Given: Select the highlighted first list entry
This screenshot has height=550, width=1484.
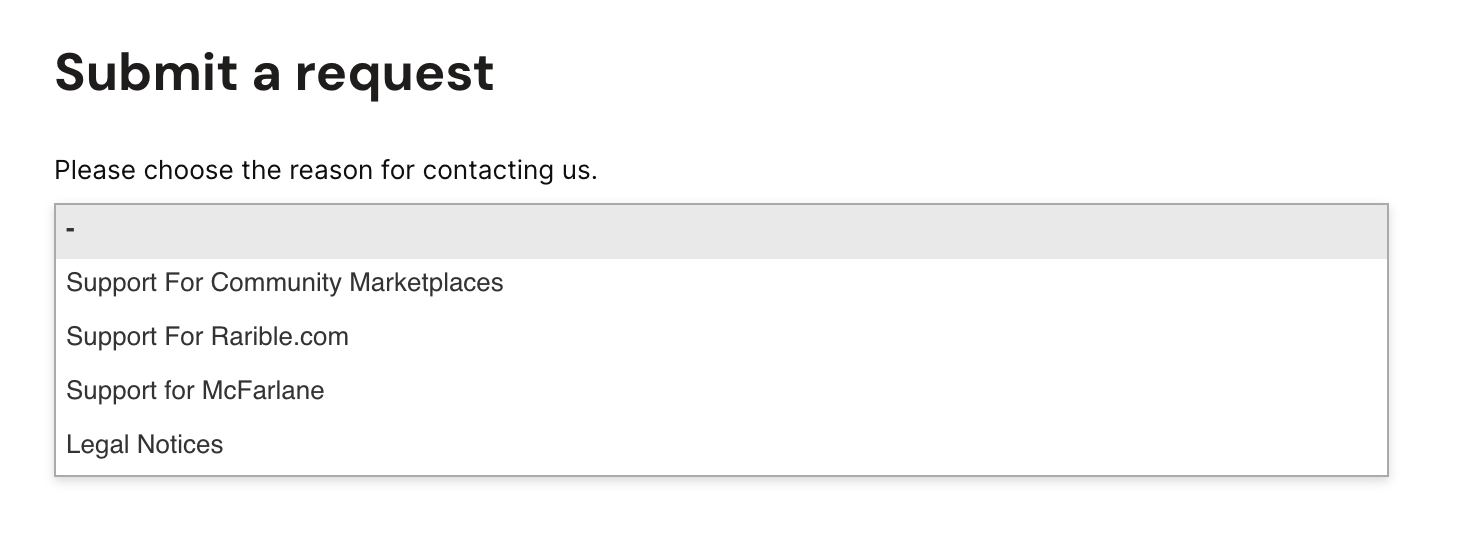Looking at the screenshot, I should pyautogui.click(x=720, y=231).
